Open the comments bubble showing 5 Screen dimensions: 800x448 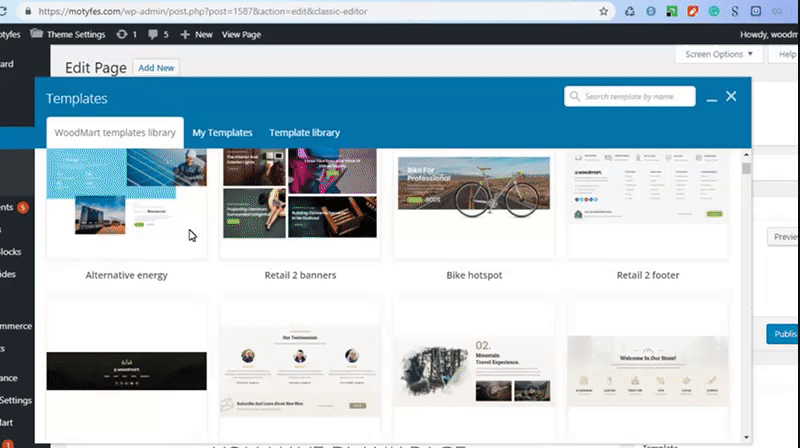(158, 34)
